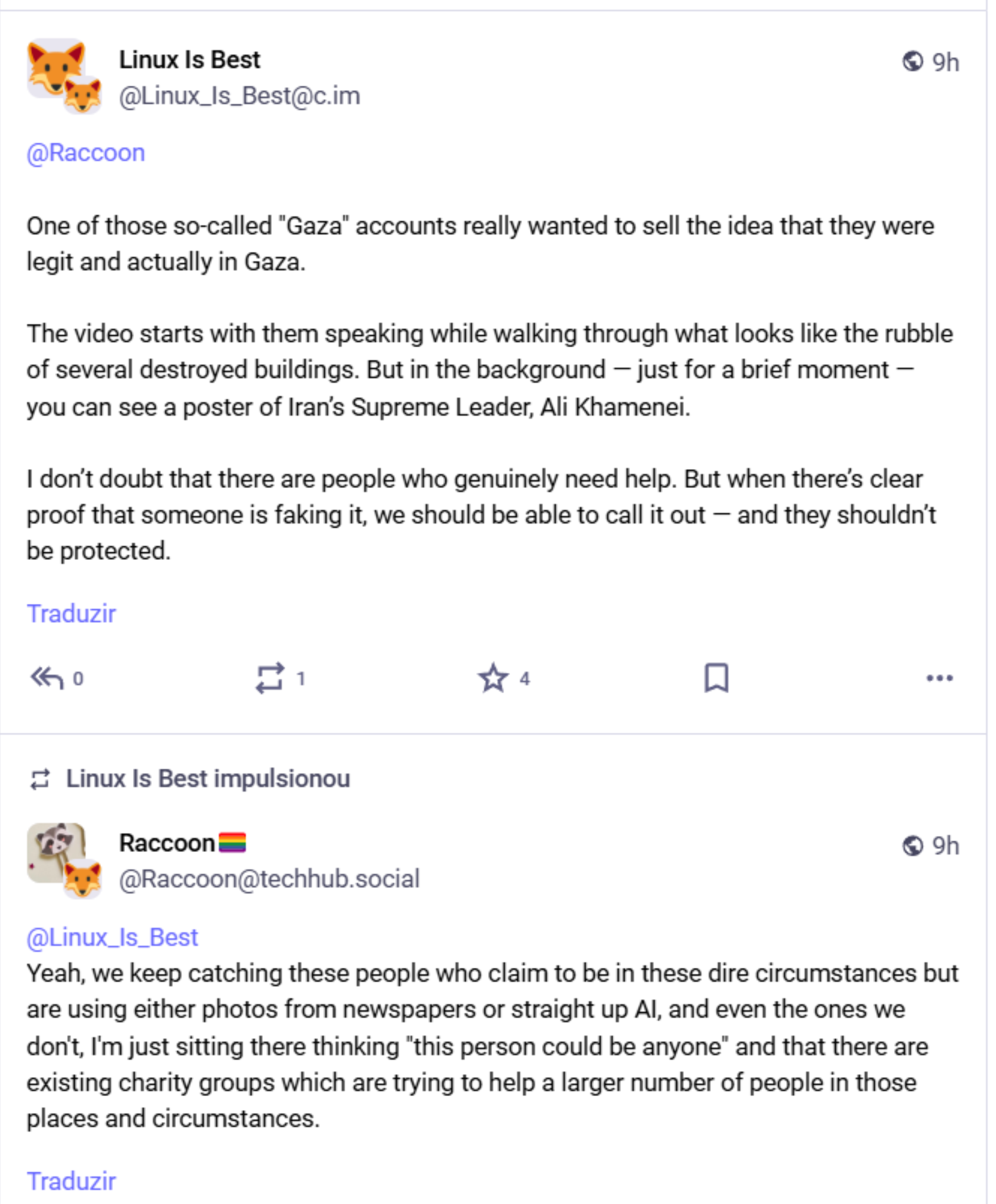Open the three-dot more options menu
The height and width of the screenshot is (1204, 996).
click(x=939, y=678)
